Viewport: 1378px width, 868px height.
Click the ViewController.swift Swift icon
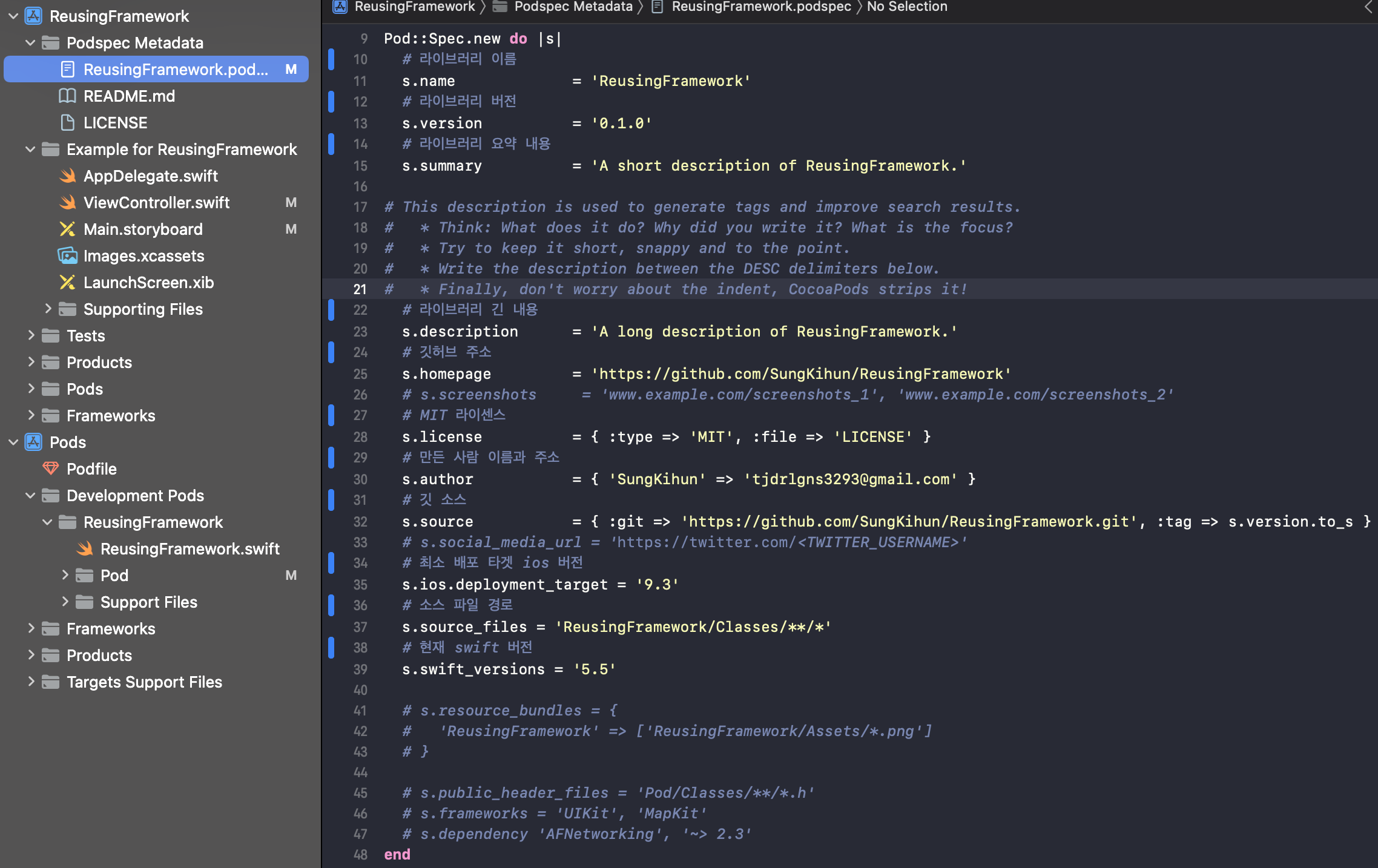(67, 203)
